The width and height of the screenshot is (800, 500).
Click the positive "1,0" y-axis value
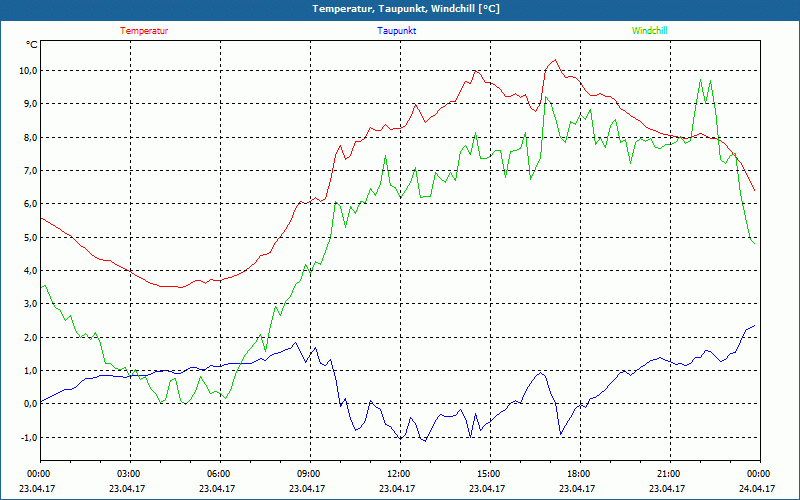(30, 370)
